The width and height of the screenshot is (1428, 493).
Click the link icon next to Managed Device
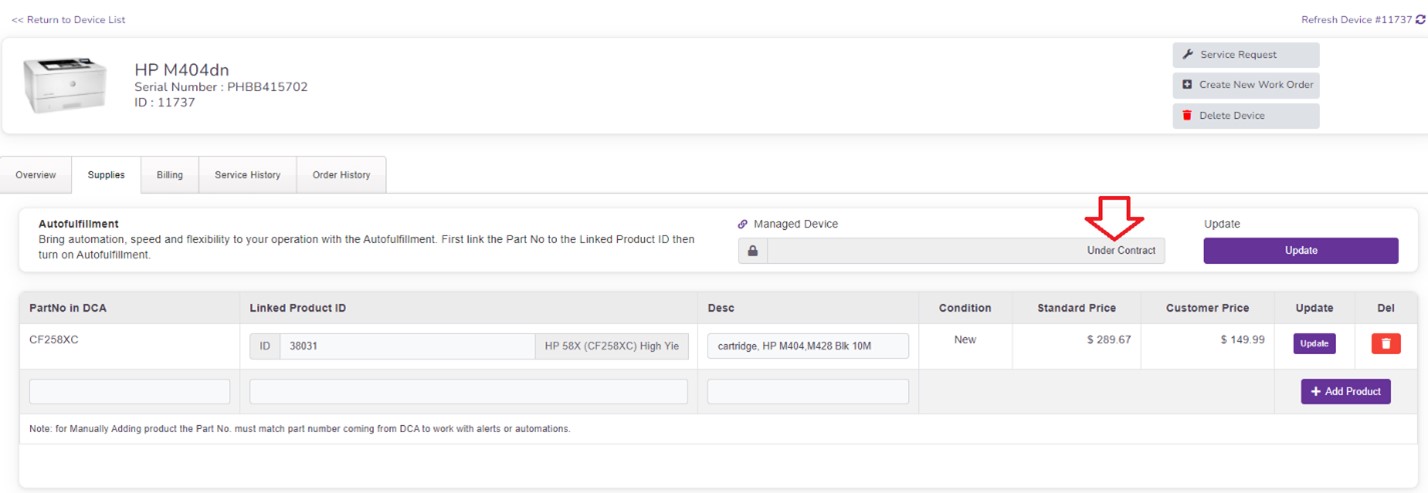tap(743, 224)
